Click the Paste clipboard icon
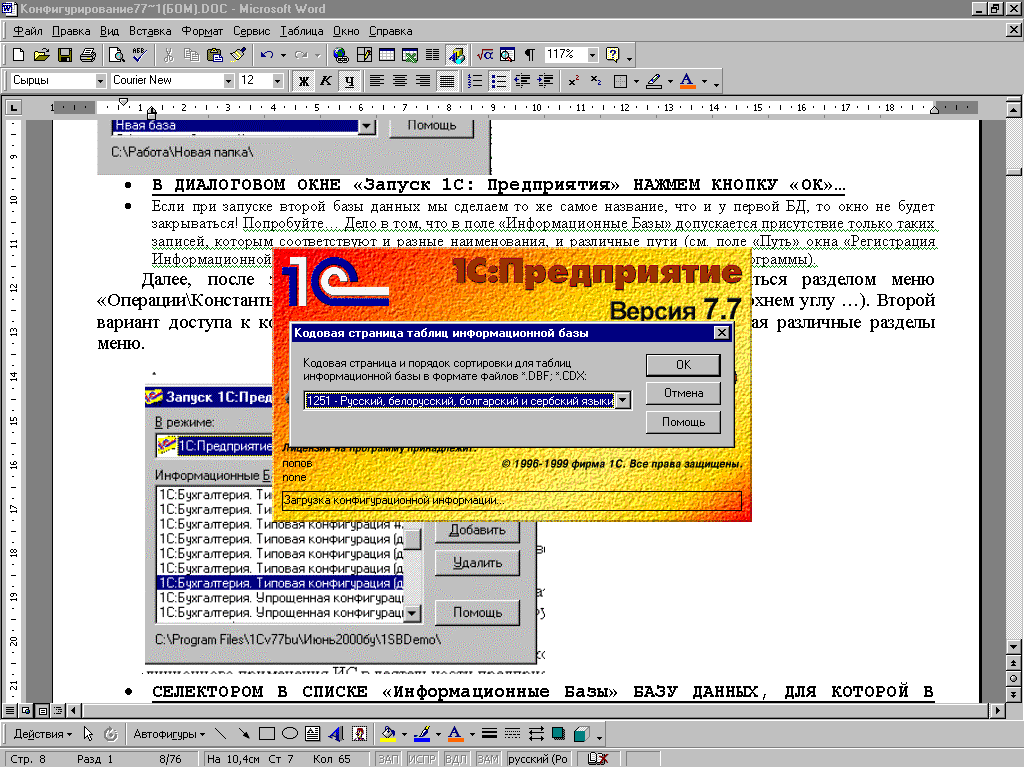The height and width of the screenshot is (768, 1024). click(x=214, y=55)
